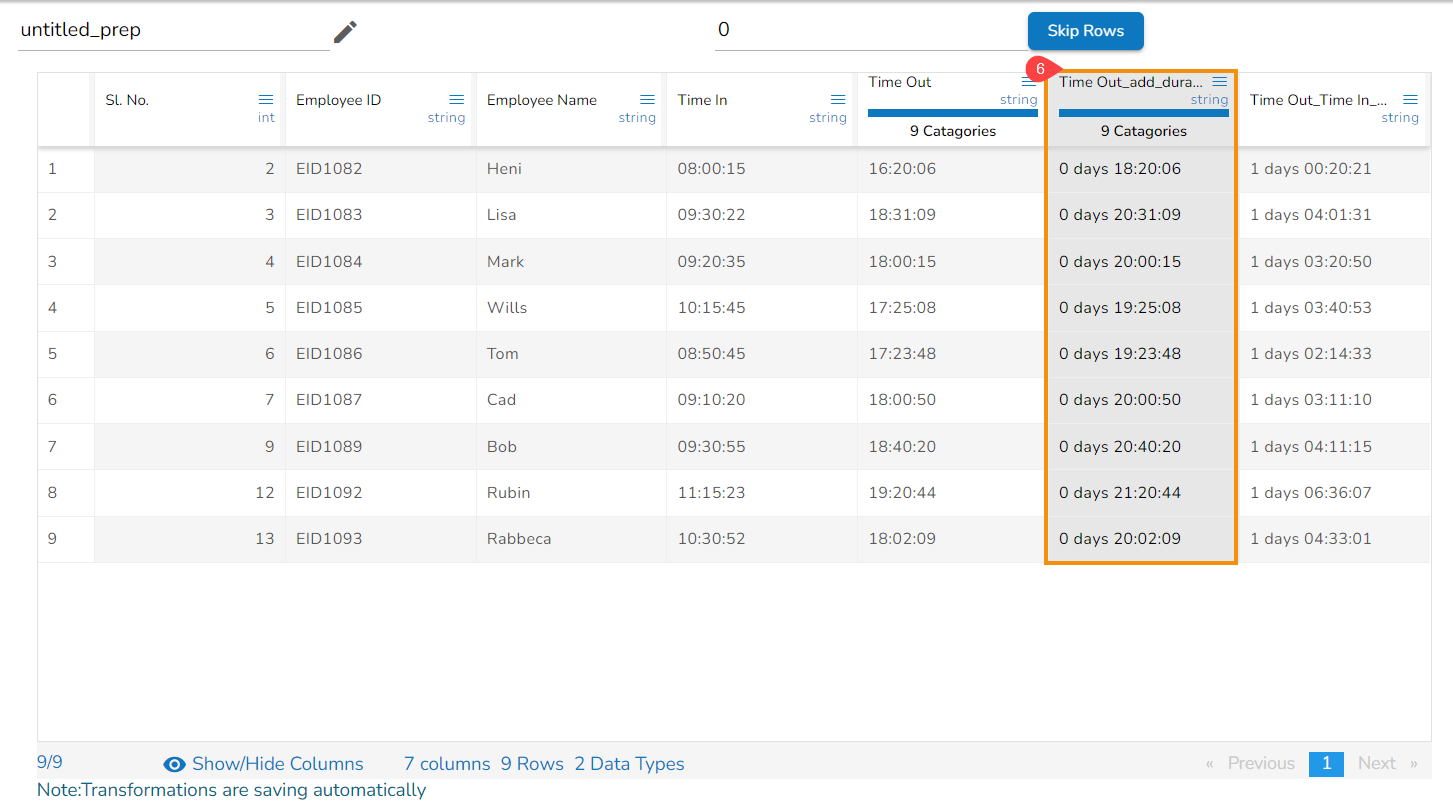The height and width of the screenshot is (806, 1453).
Task: Click the 2 Data Types summary link
Action: pos(629,764)
